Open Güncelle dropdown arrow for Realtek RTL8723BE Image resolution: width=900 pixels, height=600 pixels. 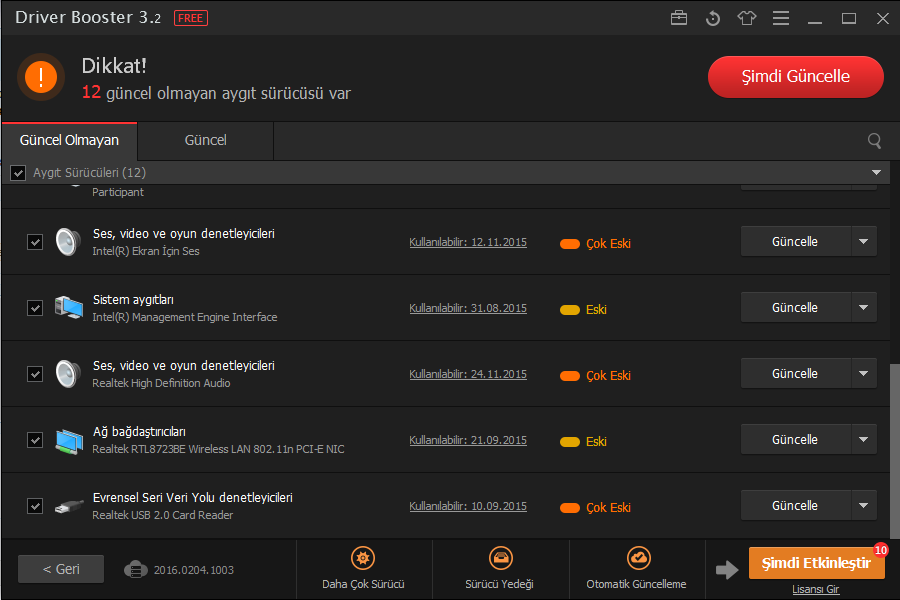click(863, 439)
